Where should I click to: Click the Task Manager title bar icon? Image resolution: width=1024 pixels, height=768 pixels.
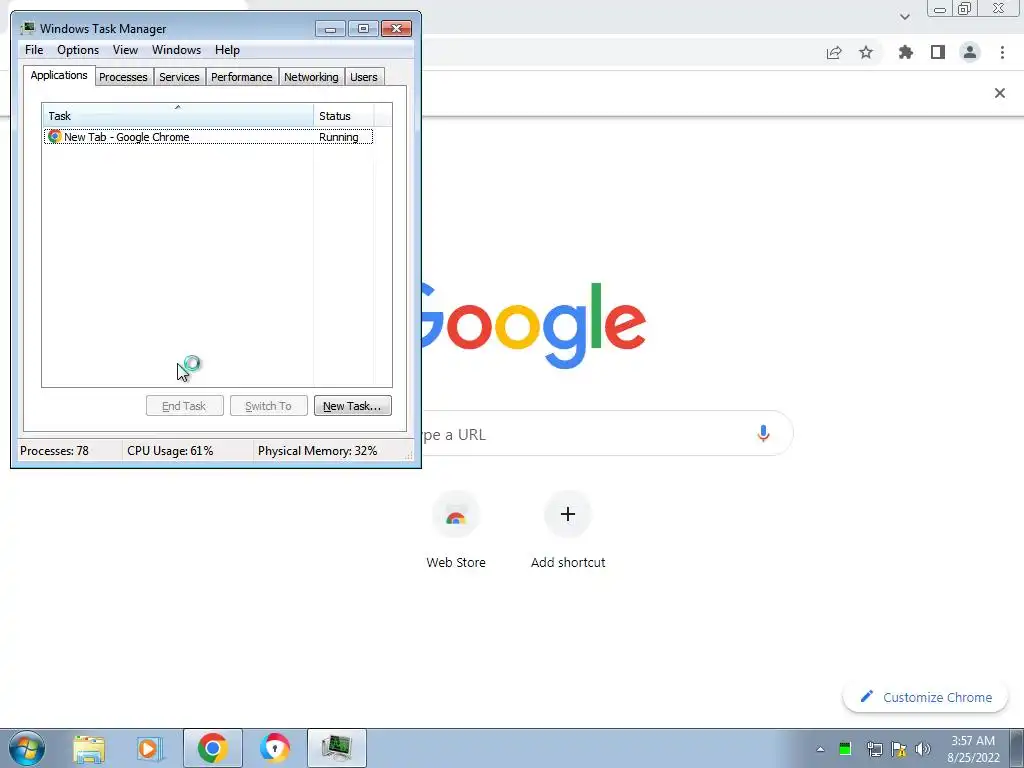[27, 29]
